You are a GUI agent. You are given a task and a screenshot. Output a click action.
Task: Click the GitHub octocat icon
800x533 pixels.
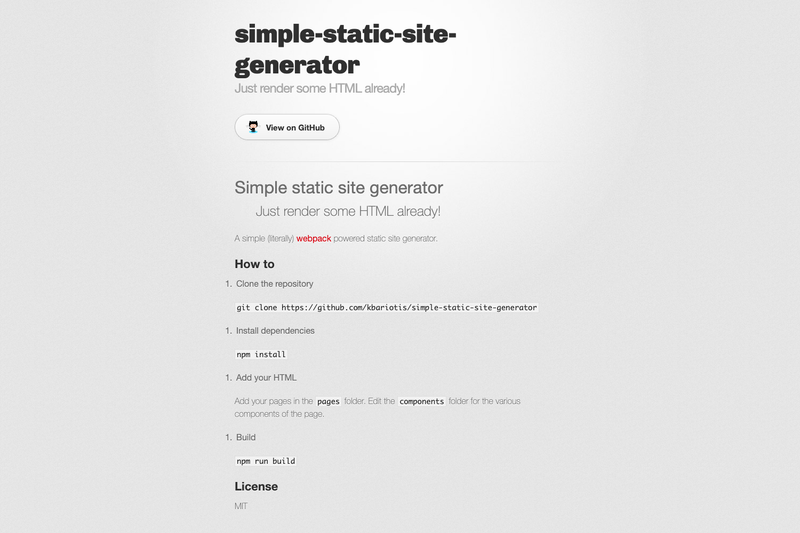pyautogui.click(x=253, y=127)
